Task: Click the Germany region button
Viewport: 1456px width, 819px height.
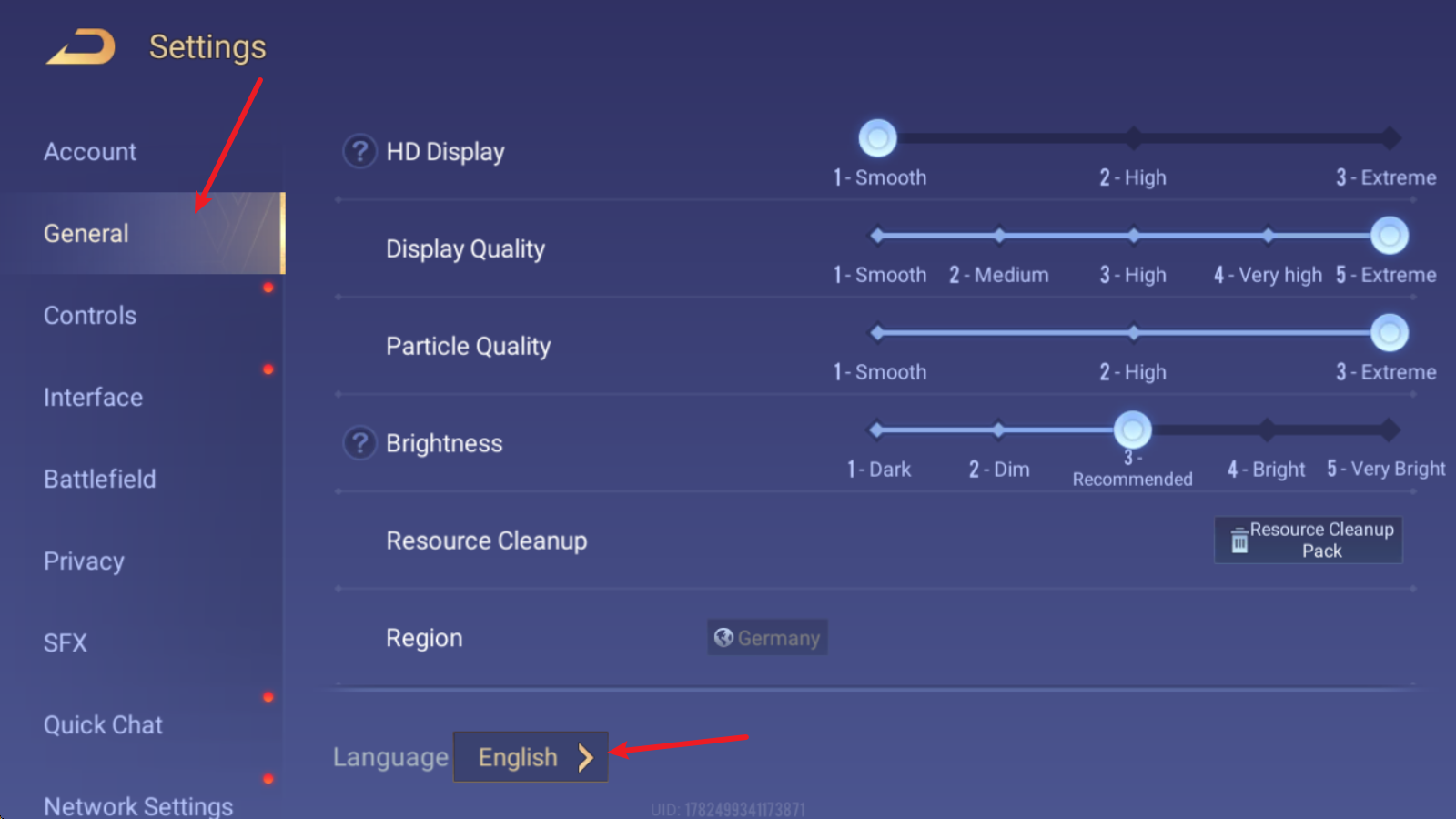Action: point(768,638)
